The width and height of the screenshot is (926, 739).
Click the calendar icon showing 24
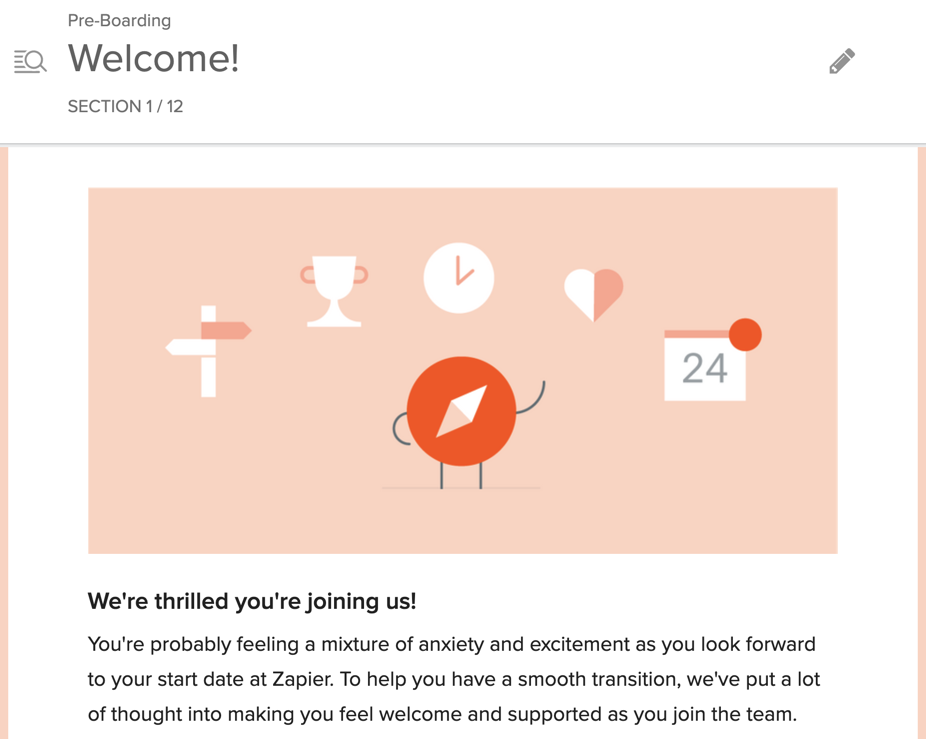705,365
